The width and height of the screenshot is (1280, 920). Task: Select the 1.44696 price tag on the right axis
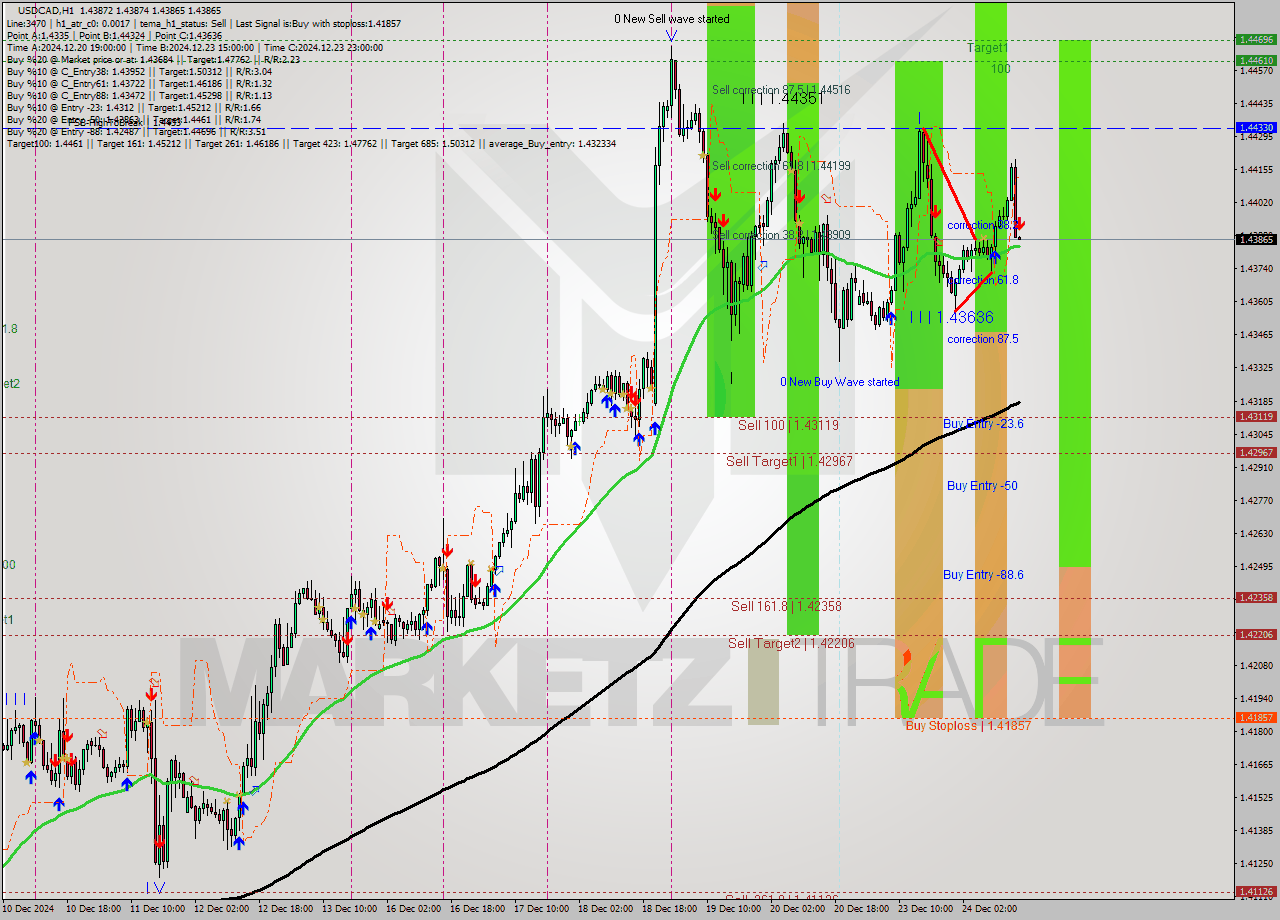1255,40
